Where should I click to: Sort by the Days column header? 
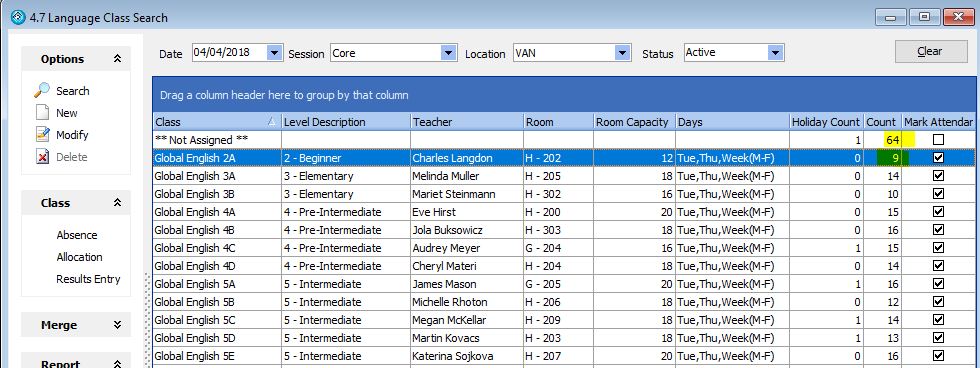click(732, 122)
